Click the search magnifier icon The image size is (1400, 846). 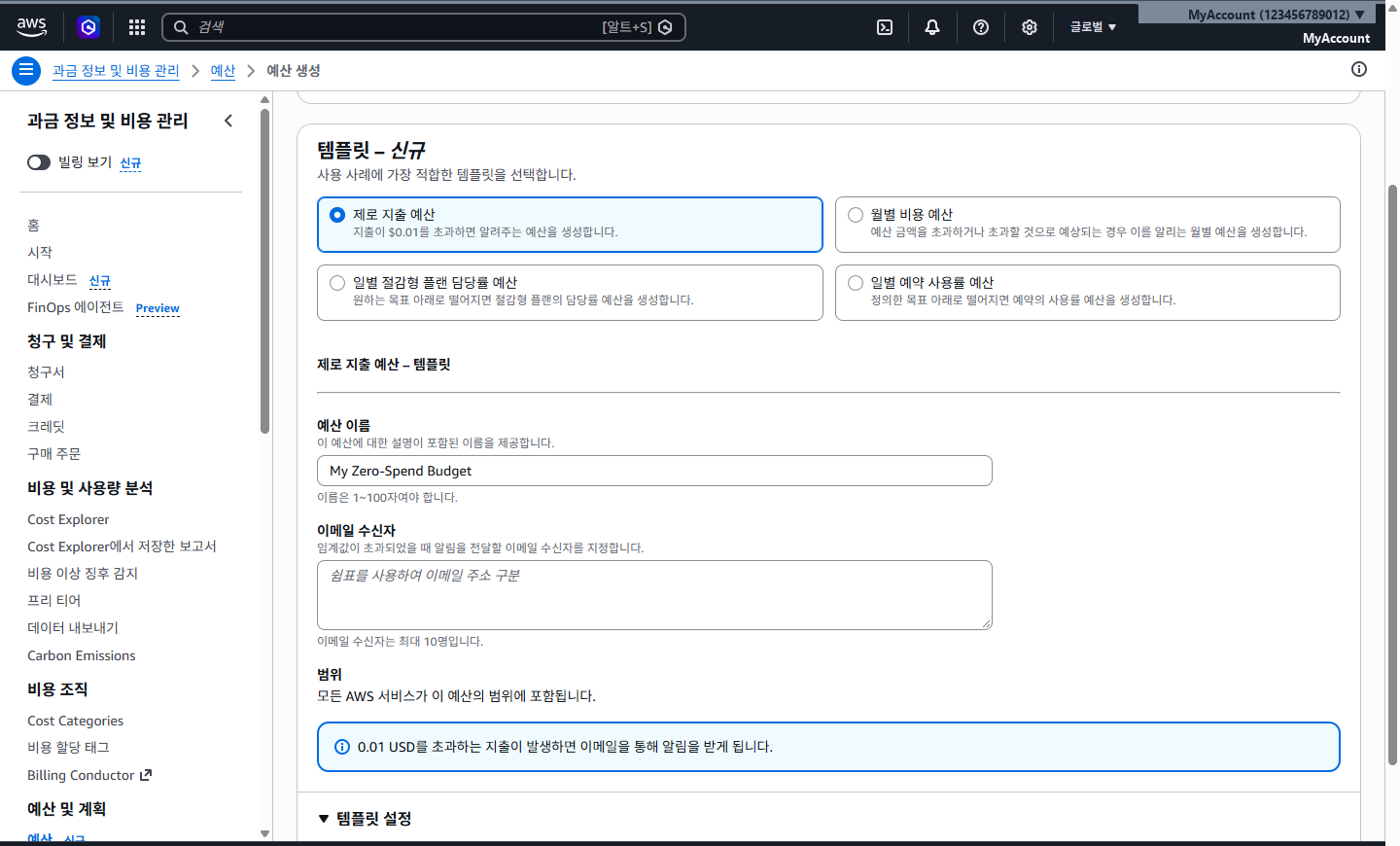point(181,27)
